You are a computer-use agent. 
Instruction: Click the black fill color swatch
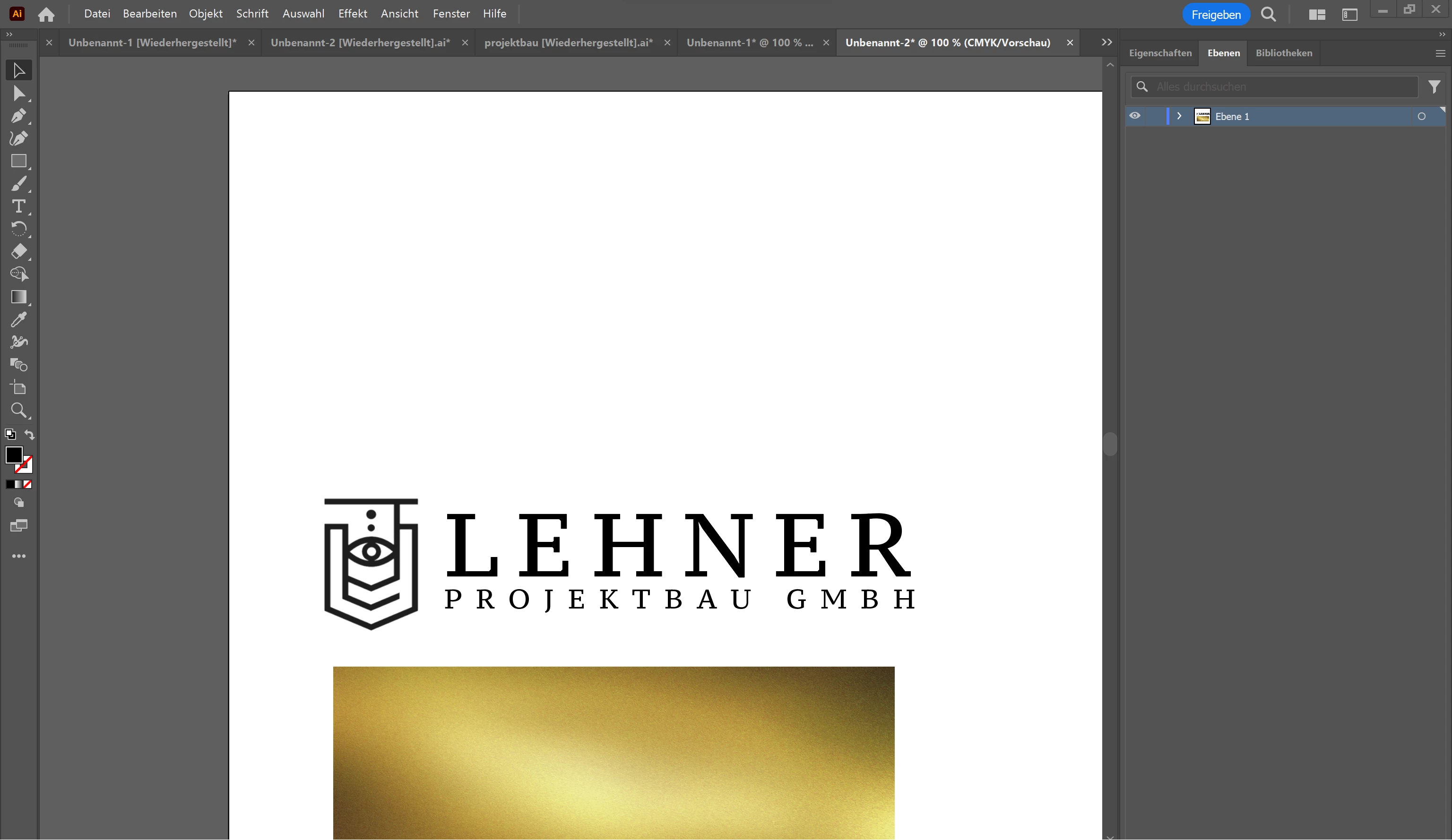[x=13, y=455]
